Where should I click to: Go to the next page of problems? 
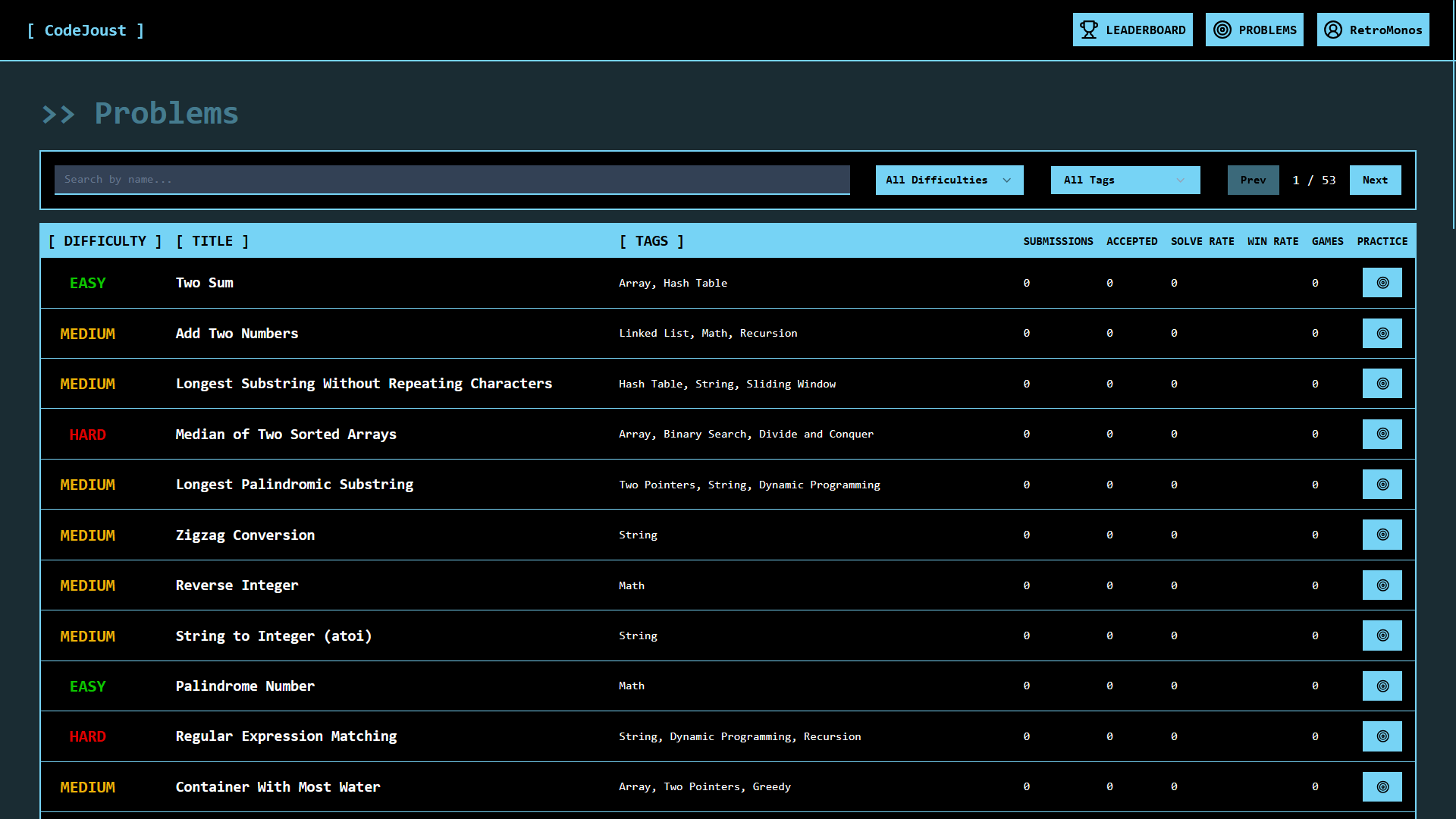coord(1374,180)
